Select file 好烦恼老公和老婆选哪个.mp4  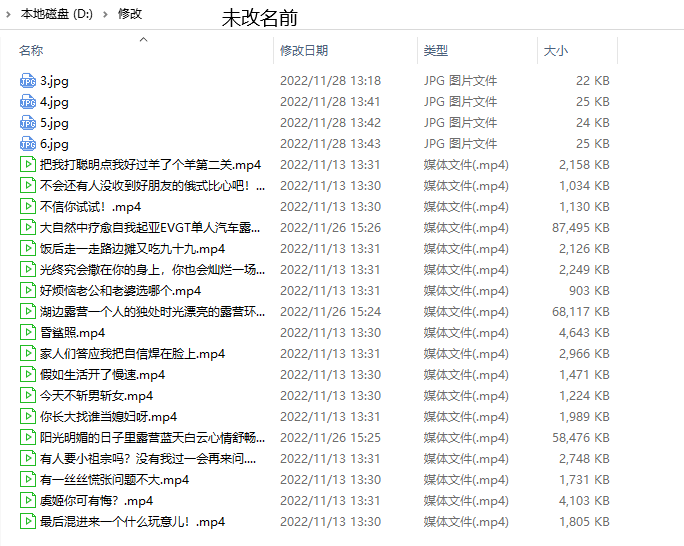click(120, 290)
